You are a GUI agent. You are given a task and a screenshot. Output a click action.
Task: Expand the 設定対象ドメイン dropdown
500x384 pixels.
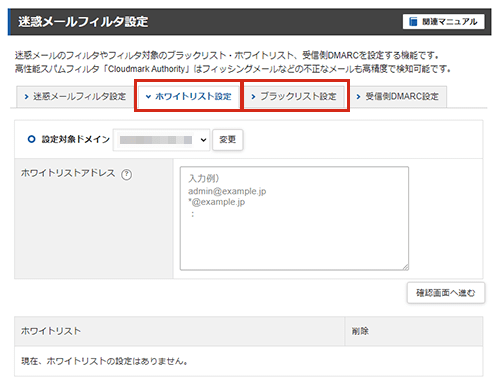pyautogui.click(x=161, y=140)
